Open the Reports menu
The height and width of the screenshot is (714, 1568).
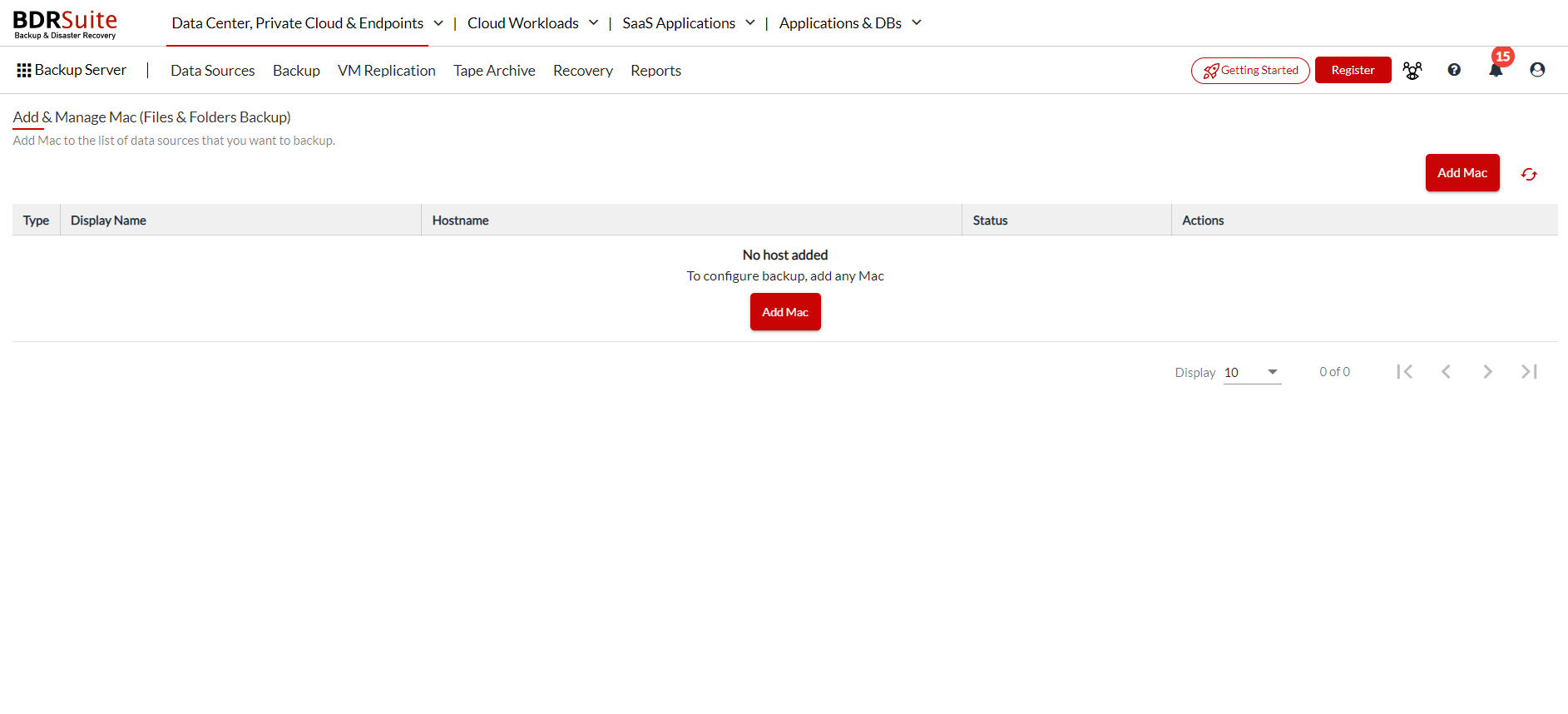coord(655,71)
